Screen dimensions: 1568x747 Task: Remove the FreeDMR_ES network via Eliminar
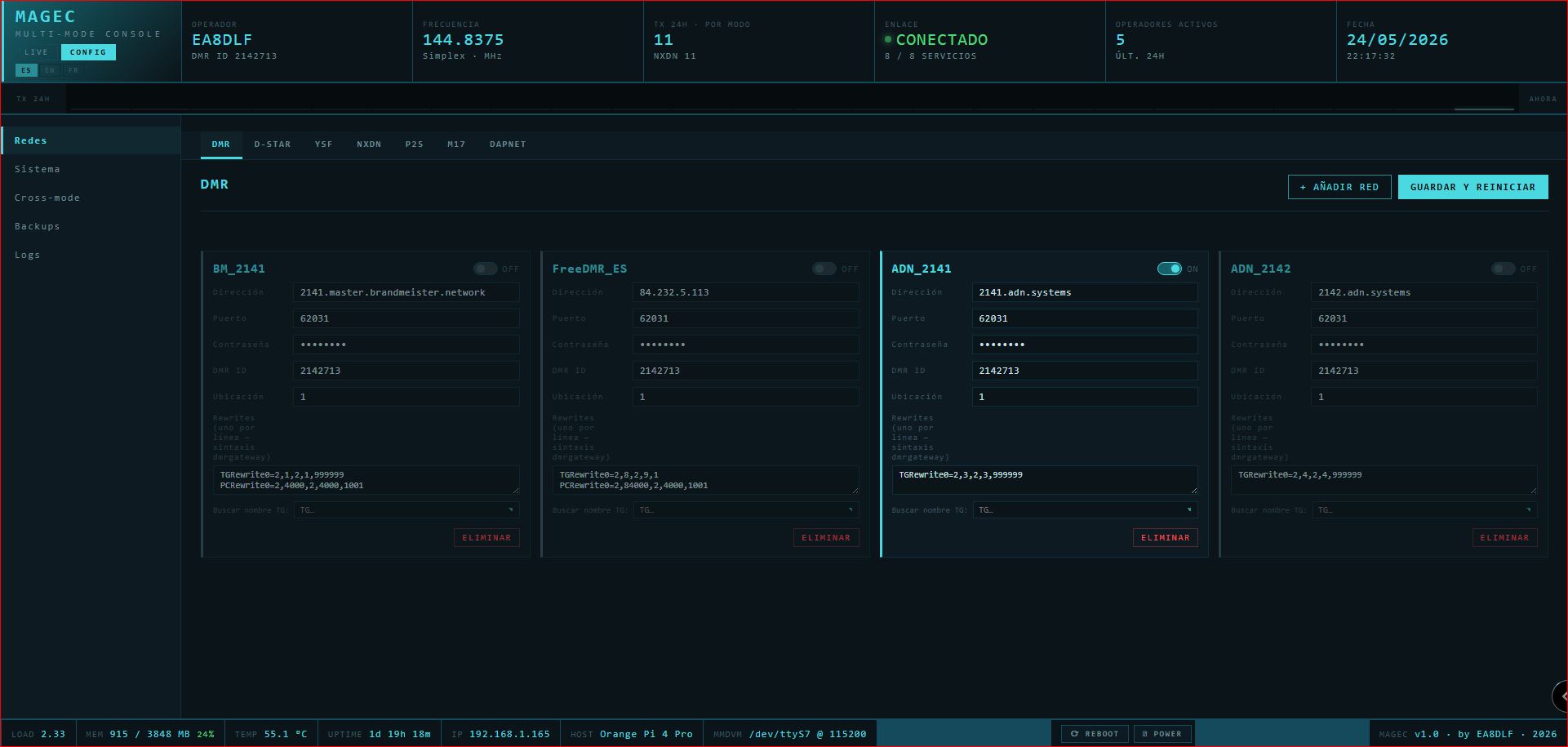826,538
